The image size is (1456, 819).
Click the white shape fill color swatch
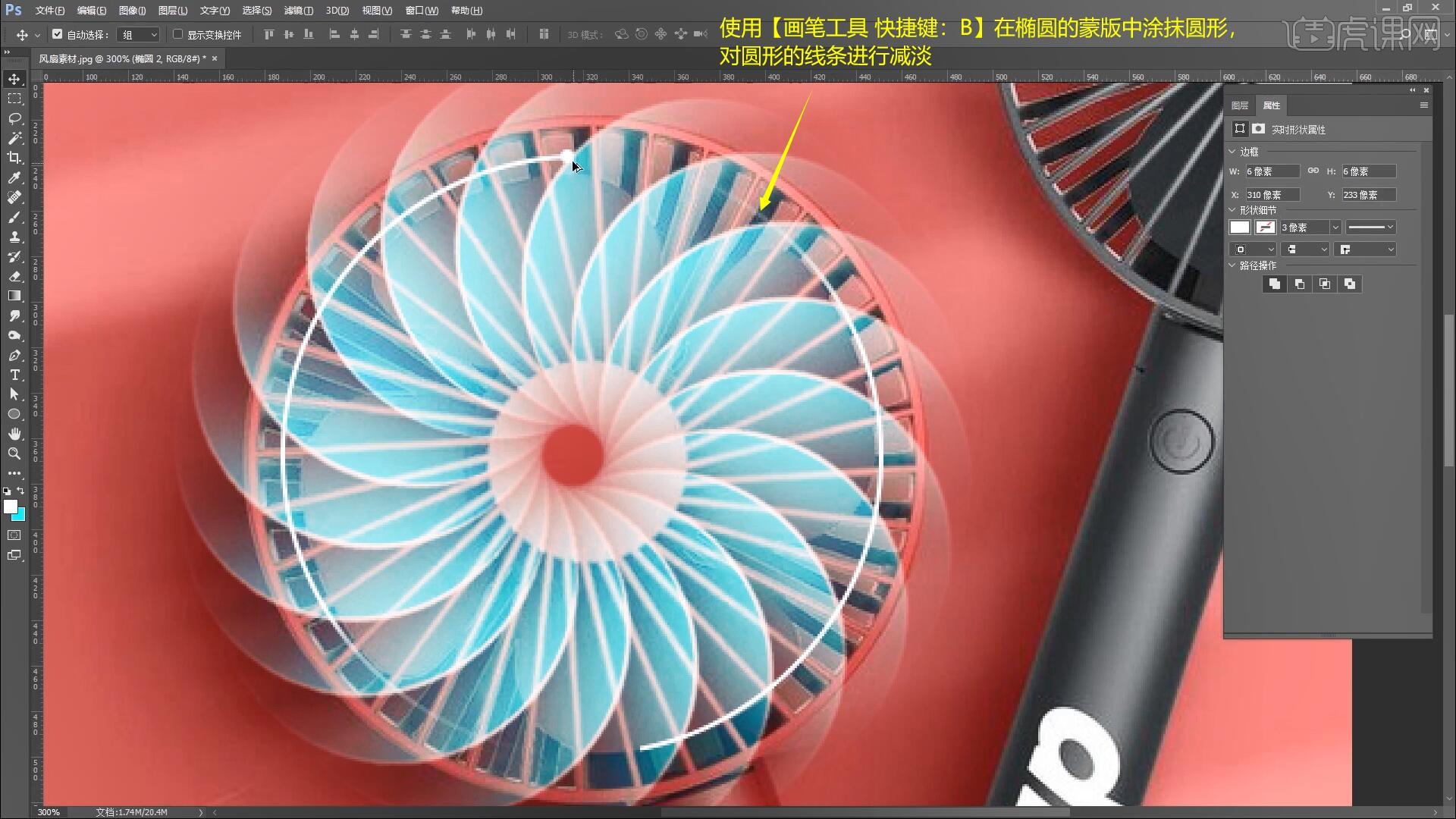pyautogui.click(x=1239, y=227)
